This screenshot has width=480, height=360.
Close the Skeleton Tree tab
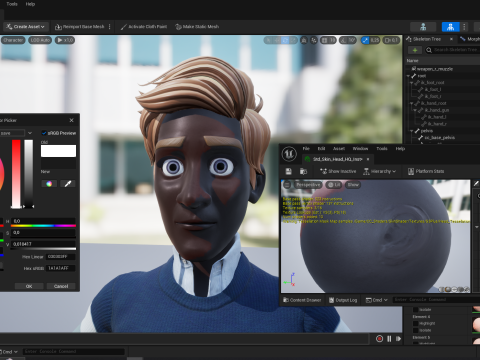click(451, 39)
